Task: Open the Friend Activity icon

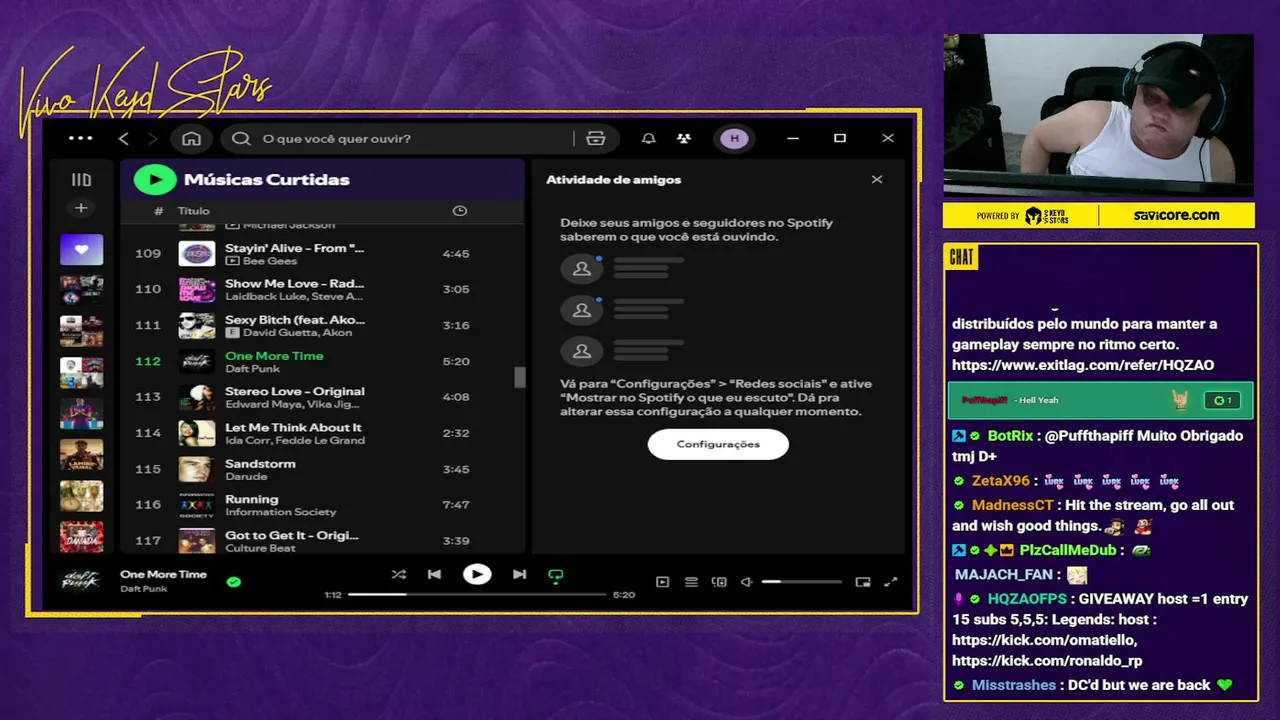Action: (683, 138)
